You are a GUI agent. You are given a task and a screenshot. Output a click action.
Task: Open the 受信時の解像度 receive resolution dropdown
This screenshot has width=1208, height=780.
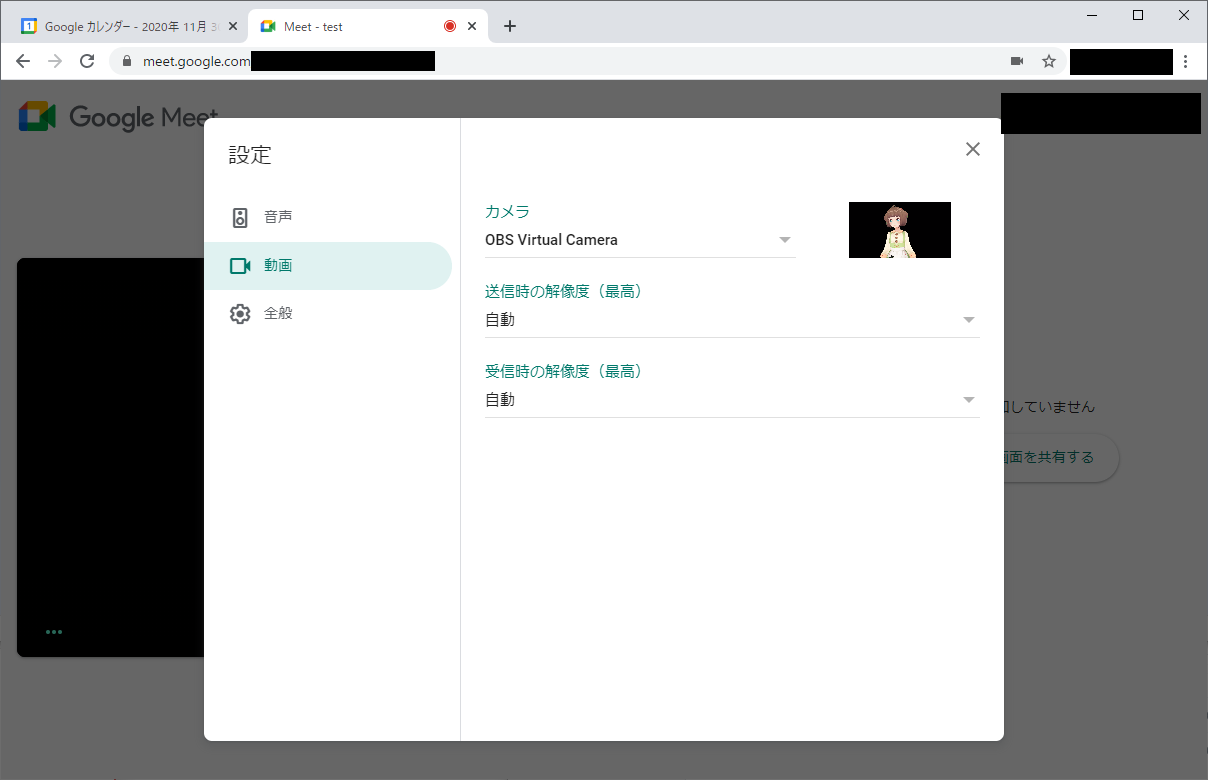pyautogui.click(x=732, y=400)
